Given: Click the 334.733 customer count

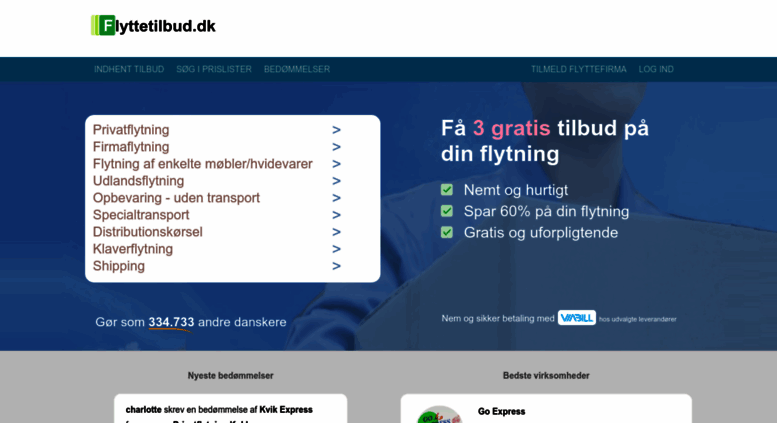Looking at the screenshot, I should tap(171, 322).
